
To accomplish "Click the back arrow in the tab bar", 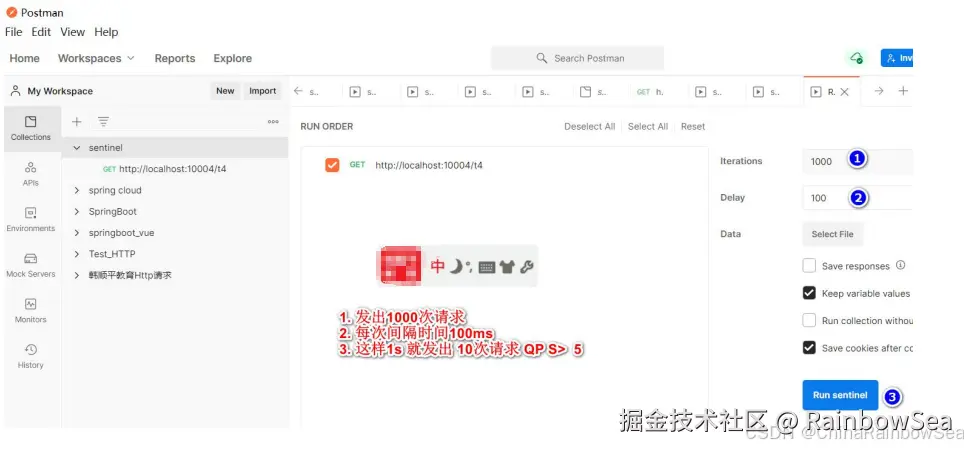I will tap(298, 91).
